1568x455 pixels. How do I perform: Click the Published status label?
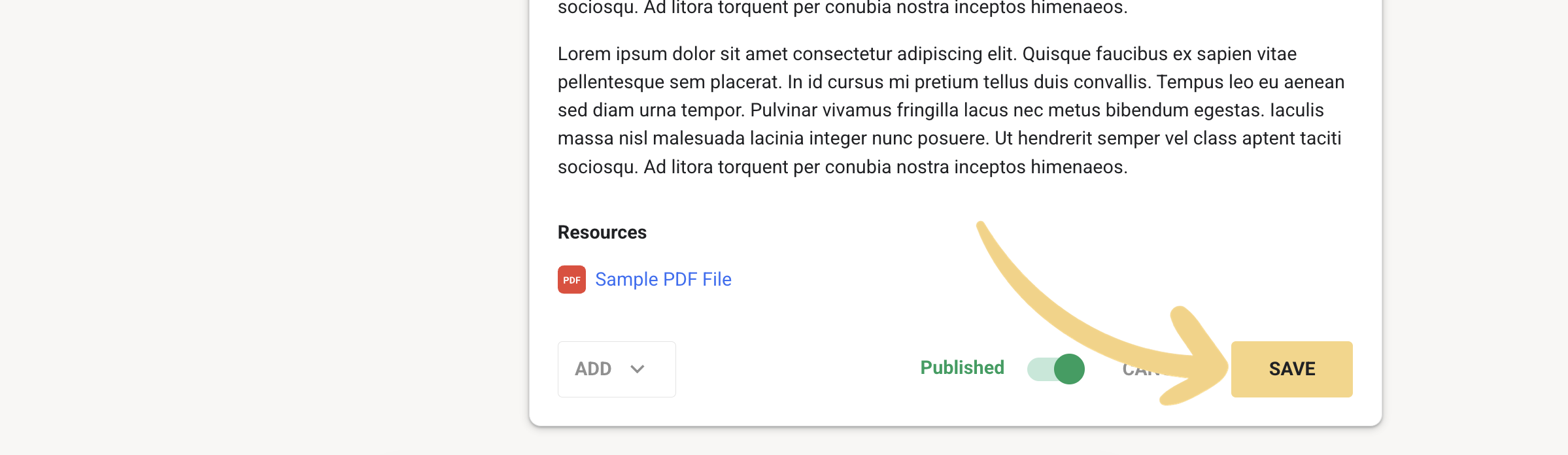[962, 368]
